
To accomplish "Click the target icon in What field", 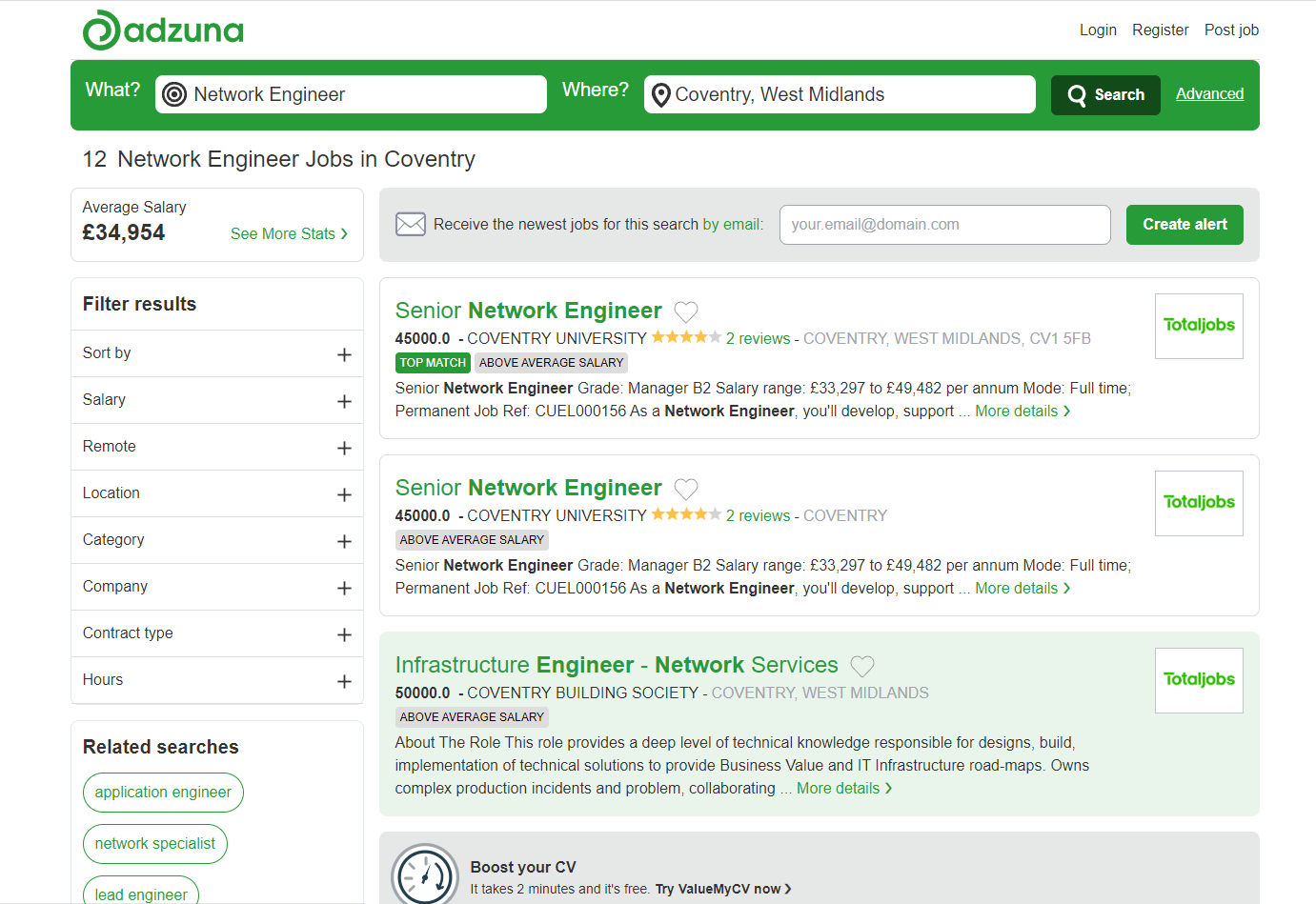I will coord(174,94).
